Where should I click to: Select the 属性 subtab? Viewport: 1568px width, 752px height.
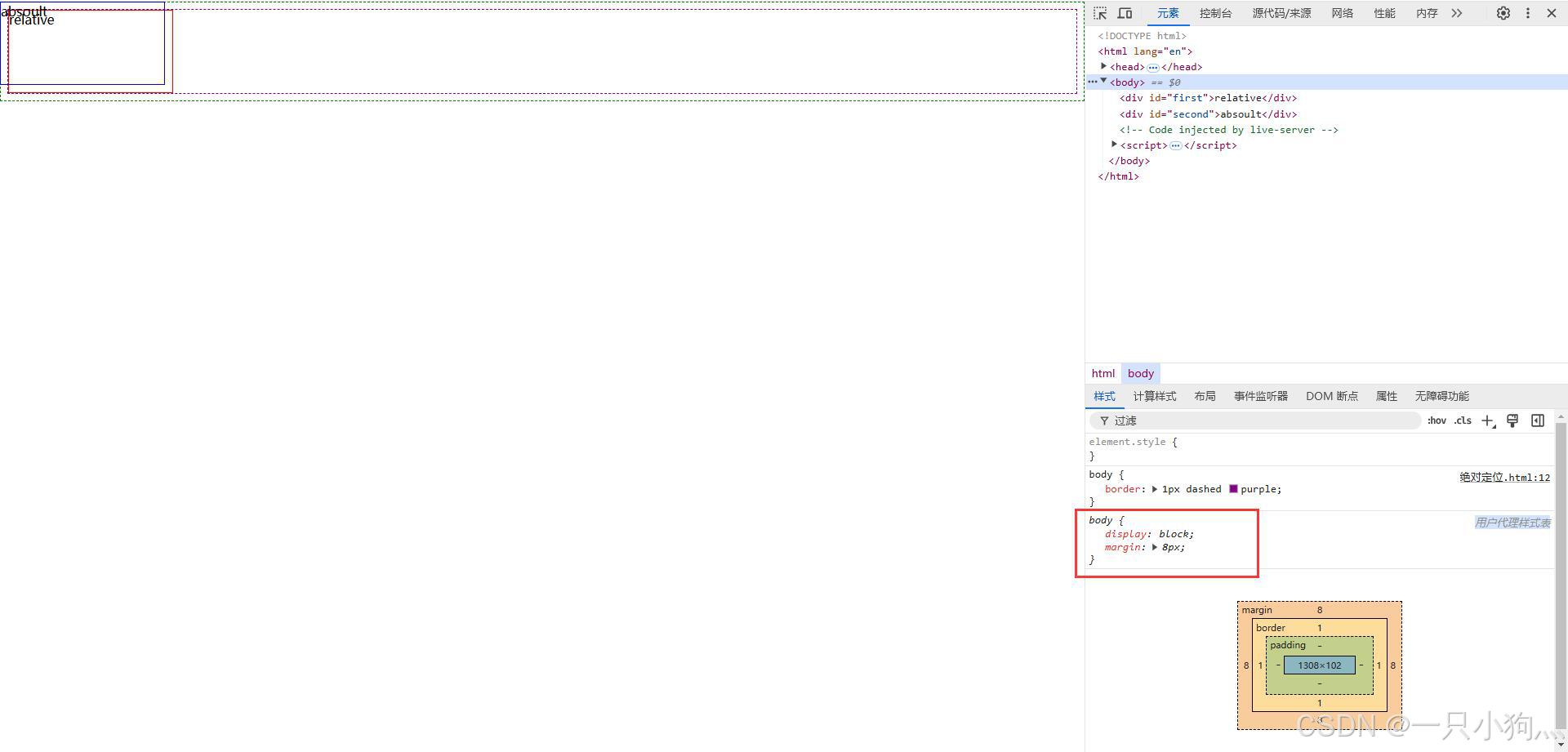(x=1386, y=396)
